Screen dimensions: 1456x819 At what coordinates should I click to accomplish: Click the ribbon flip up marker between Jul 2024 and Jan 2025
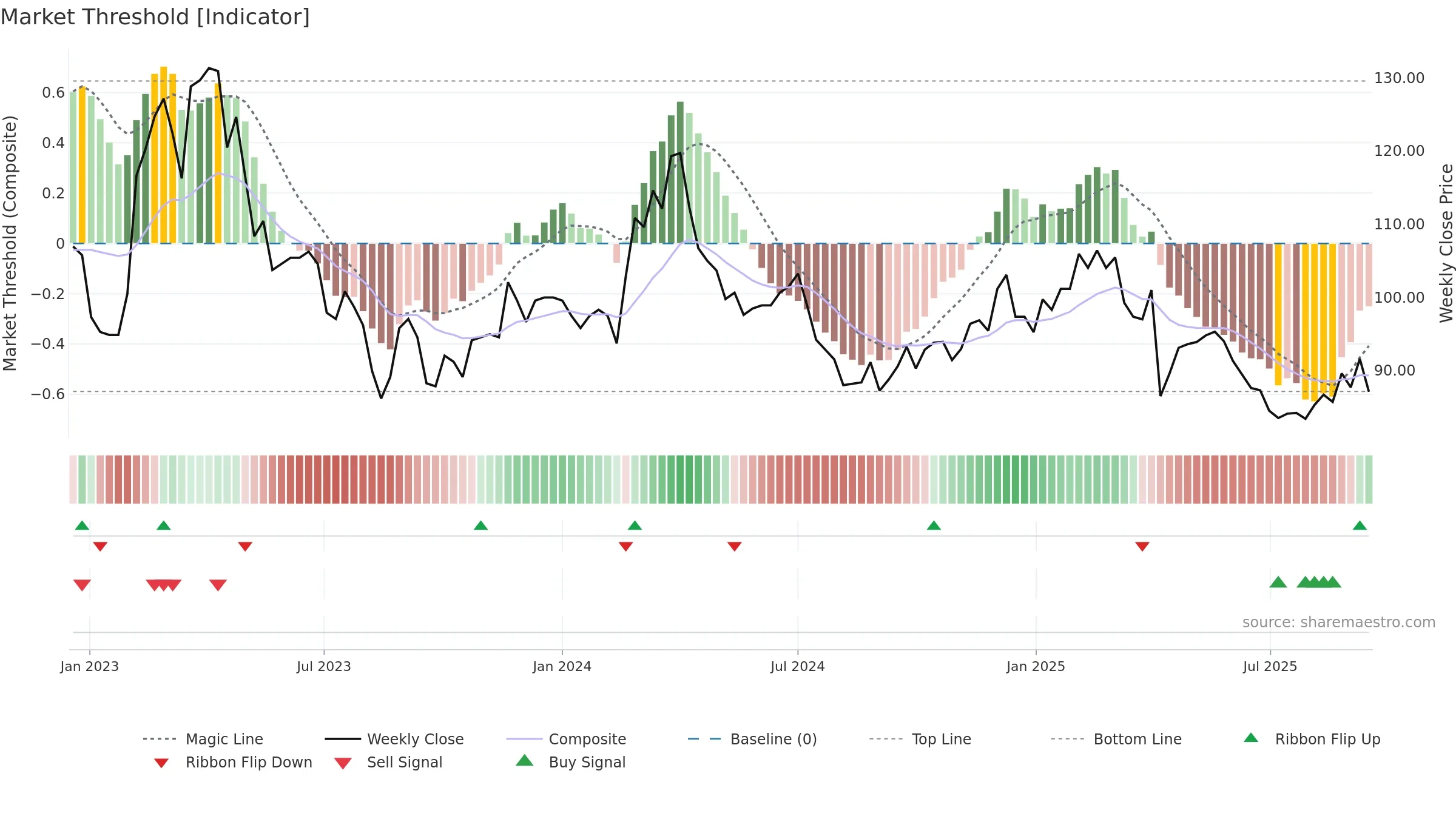[x=934, y=525]
